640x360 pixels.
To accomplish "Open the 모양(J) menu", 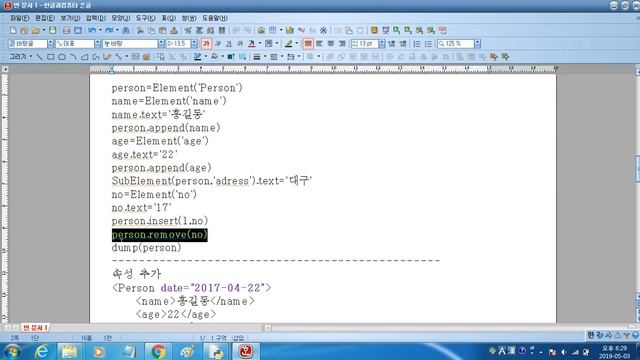I will pyautogui.click(x=121, y=18).
